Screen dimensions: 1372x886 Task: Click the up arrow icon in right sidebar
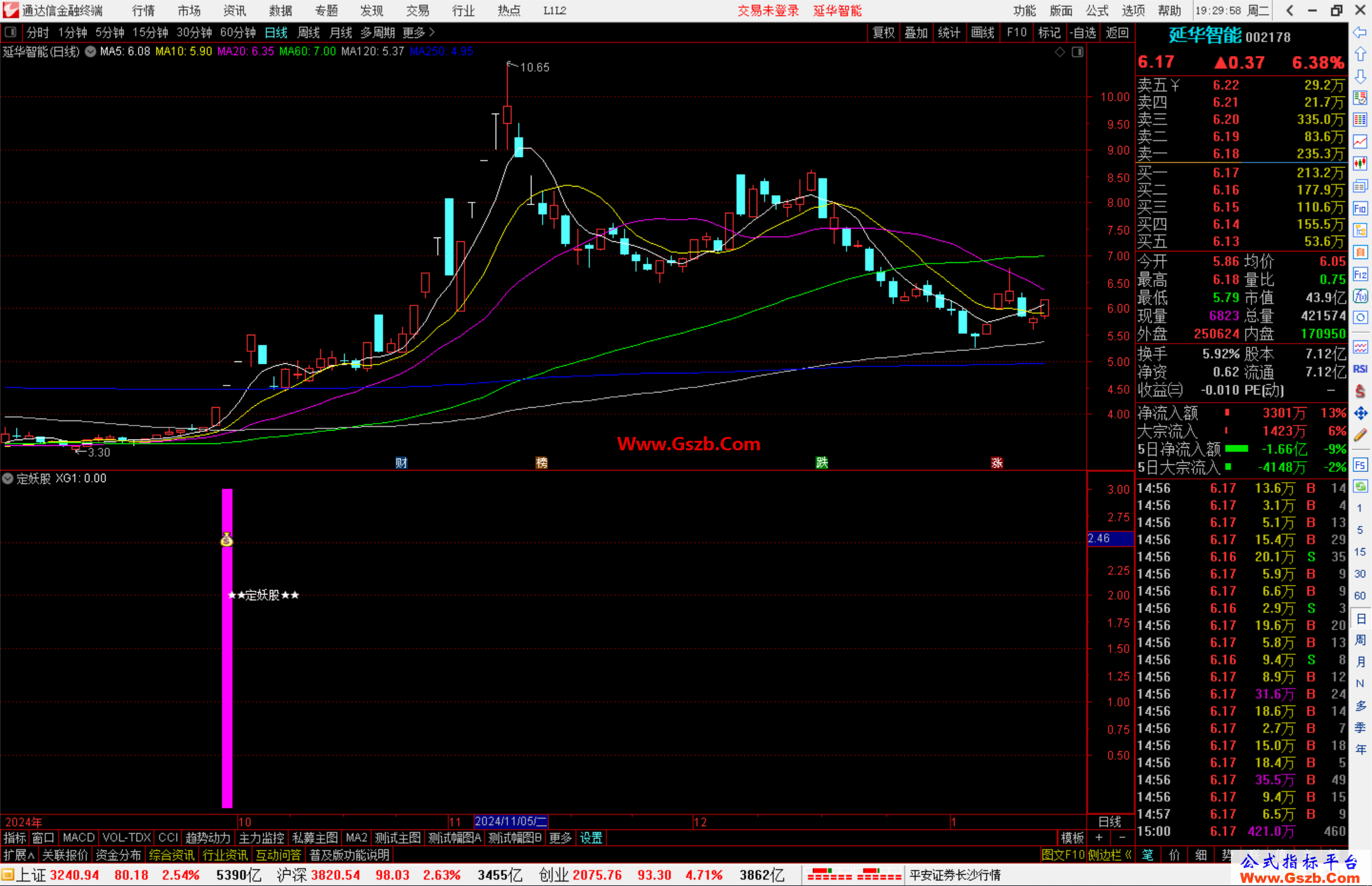click(x=1360, y=55)
